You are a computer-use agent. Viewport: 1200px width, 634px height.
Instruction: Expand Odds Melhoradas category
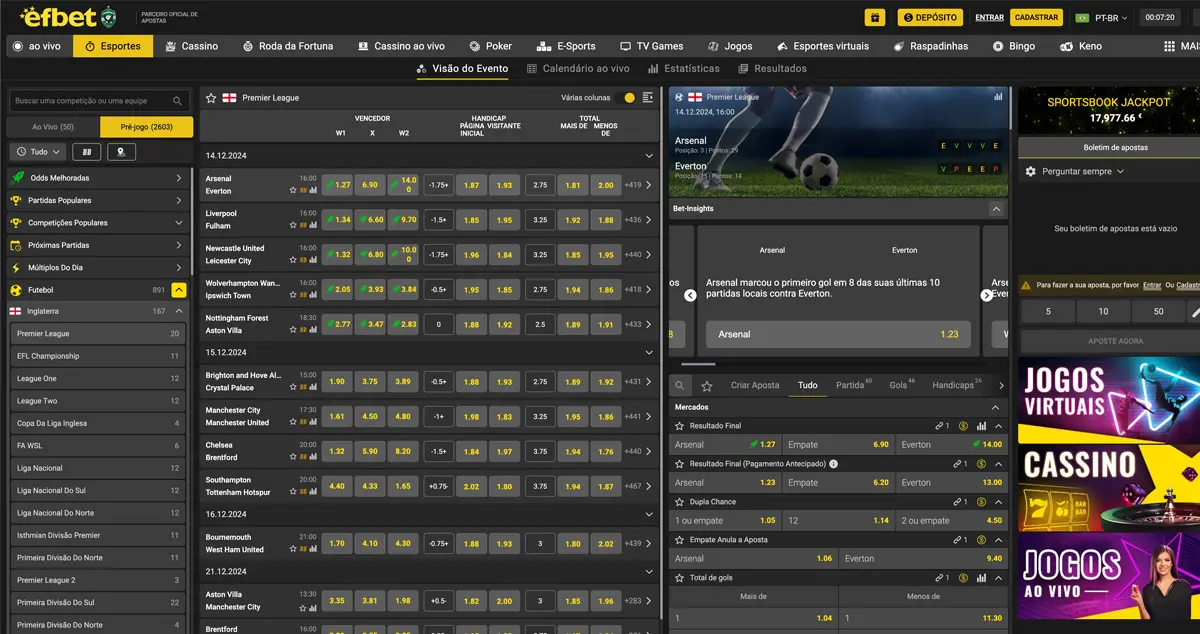pyautogui.click(x=97, y=178)
